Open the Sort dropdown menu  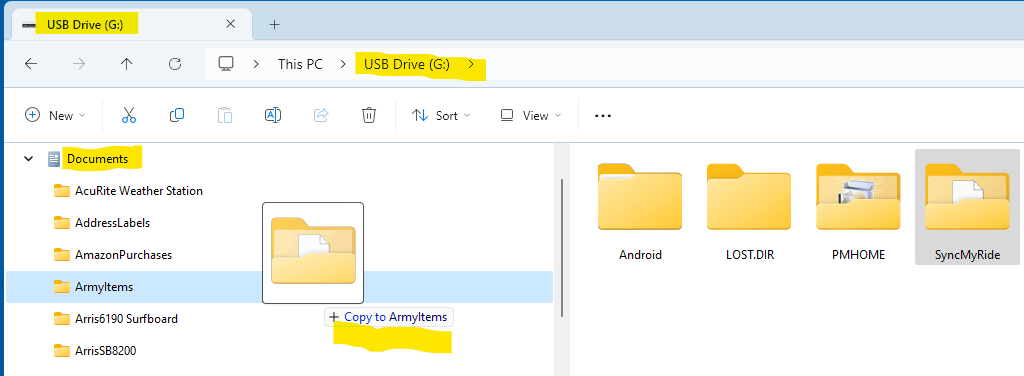tap(441, 116)
